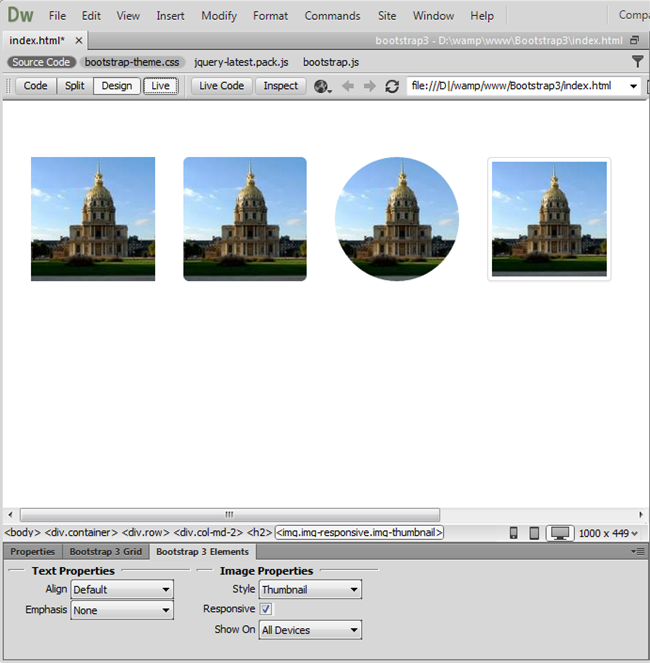Open the window size 1000 x 449 dropdown
The image size is (650, 663).
608,533
